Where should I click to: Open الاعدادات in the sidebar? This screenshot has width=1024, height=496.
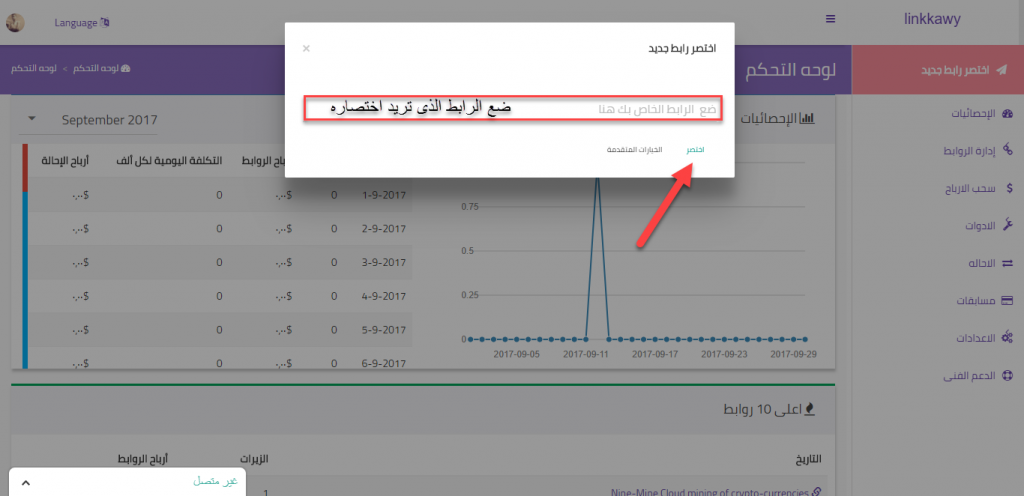pos(975,338)
